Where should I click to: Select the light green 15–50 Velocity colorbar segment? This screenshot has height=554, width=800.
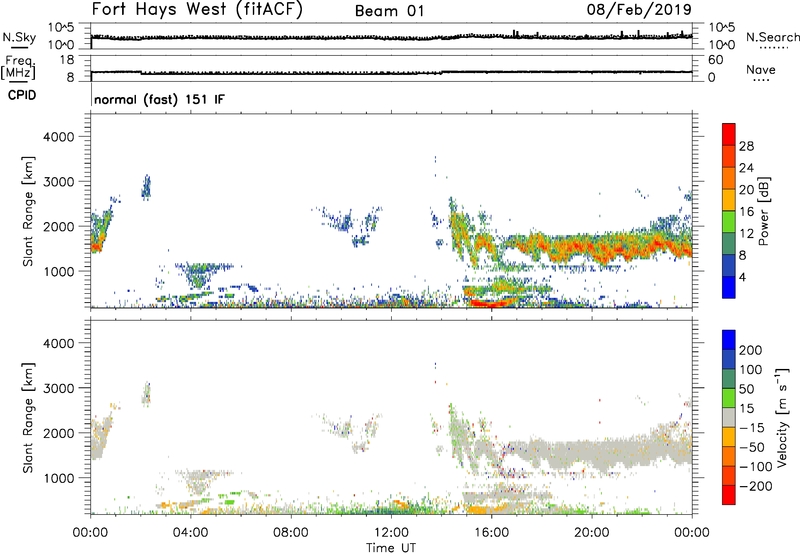729,398
